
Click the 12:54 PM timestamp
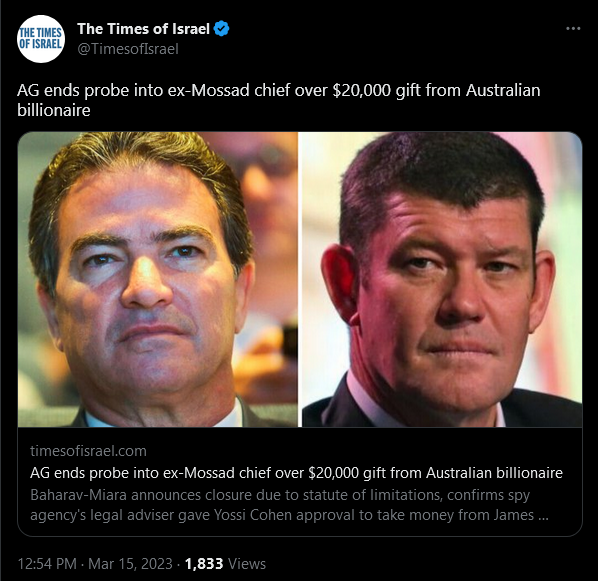coord(47,564)
